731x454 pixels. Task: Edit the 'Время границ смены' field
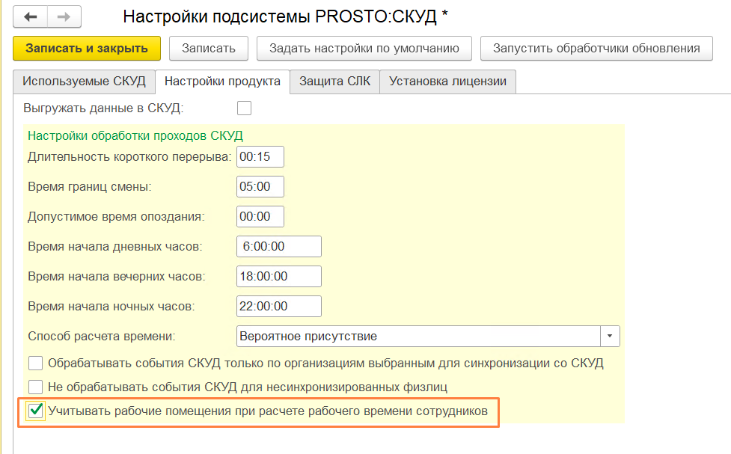260,187
